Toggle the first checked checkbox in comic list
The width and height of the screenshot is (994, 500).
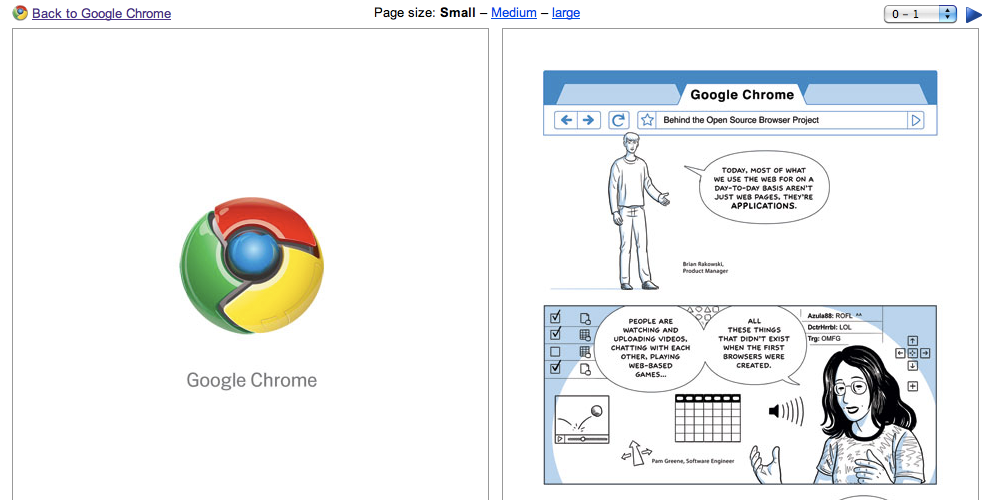tap(556, 318)
